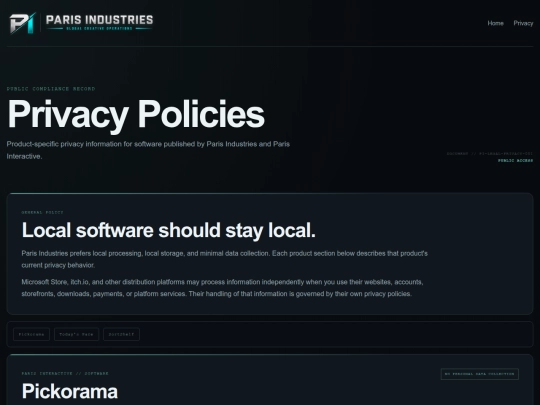Viewport: 540px width, 405px height.
Task: Click the Public Access status text
Action: [x=515, y=160]
